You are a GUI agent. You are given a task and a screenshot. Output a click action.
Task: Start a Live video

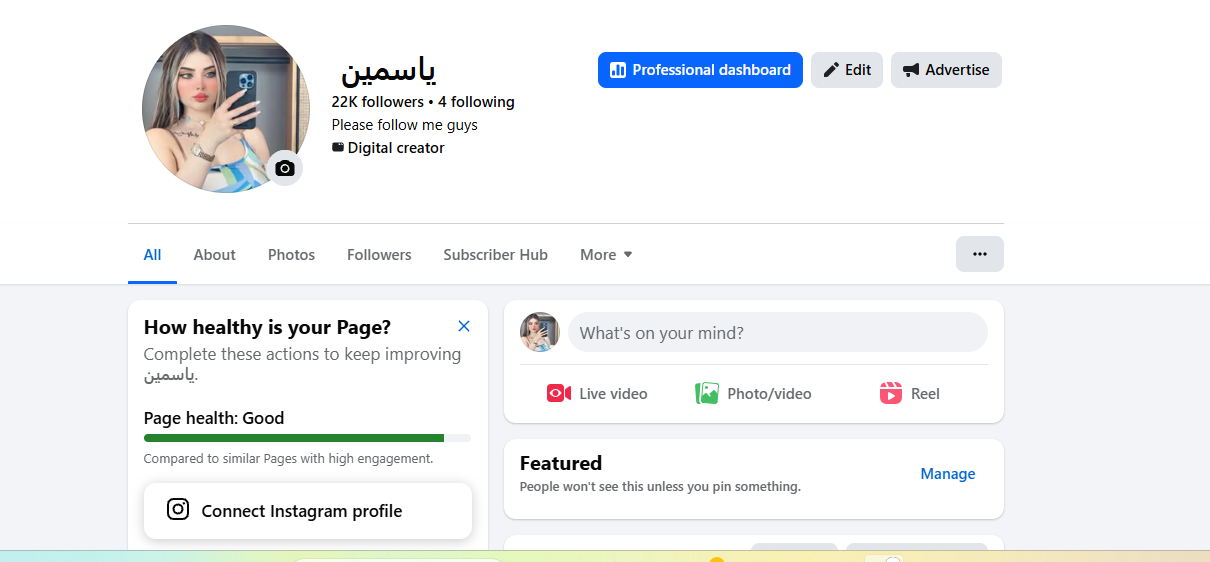point(597,394)
